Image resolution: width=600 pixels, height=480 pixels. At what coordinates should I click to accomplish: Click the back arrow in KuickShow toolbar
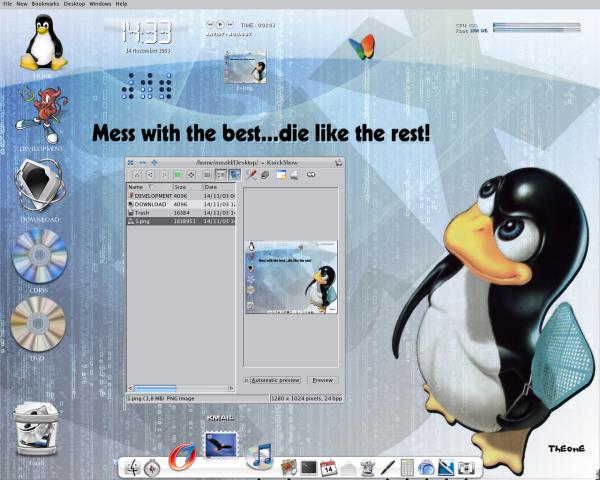pos(150,175)
